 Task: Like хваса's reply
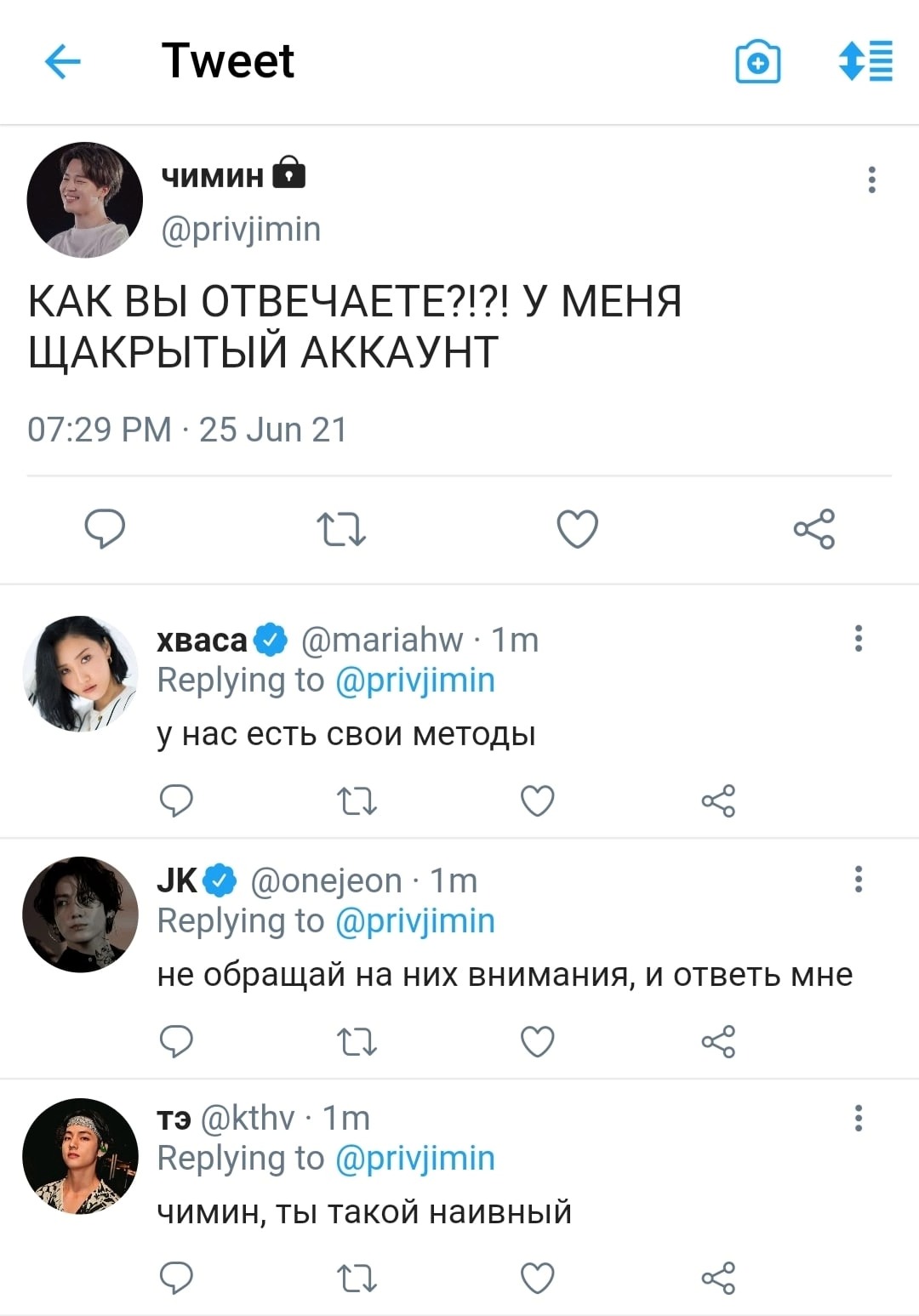click(537, 800)
